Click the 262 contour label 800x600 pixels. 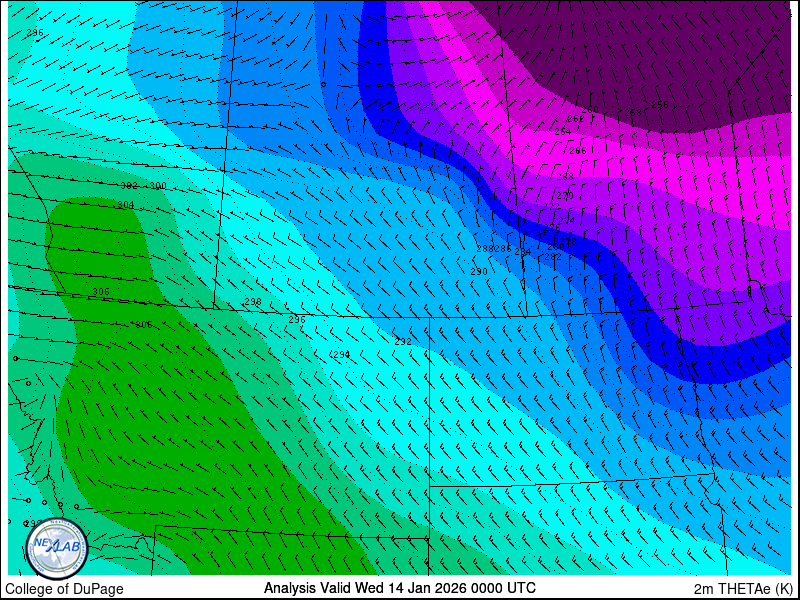pyautogui.click(x=576, y=118)
